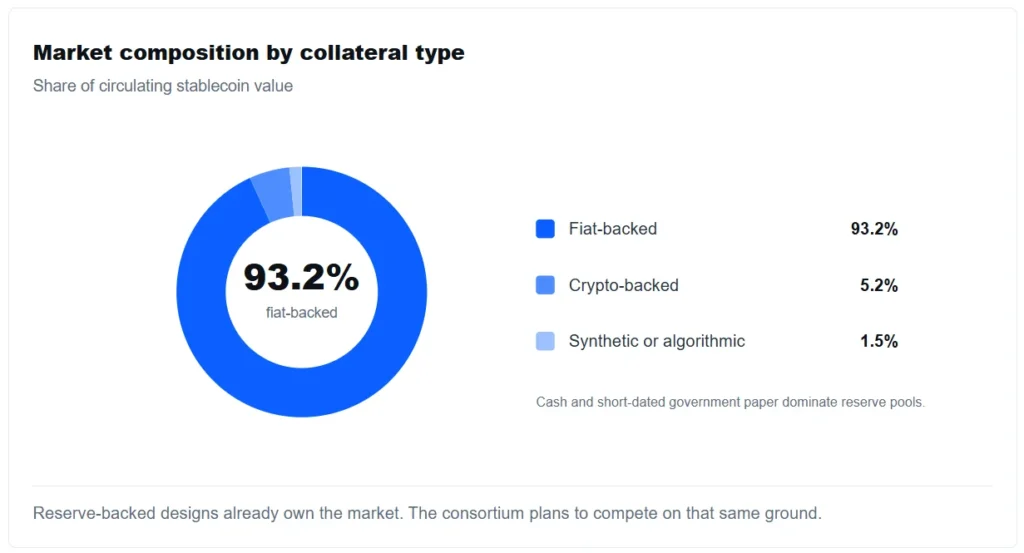
Task: Click the 93.2% value in the legend
Action: click(874, 229)
